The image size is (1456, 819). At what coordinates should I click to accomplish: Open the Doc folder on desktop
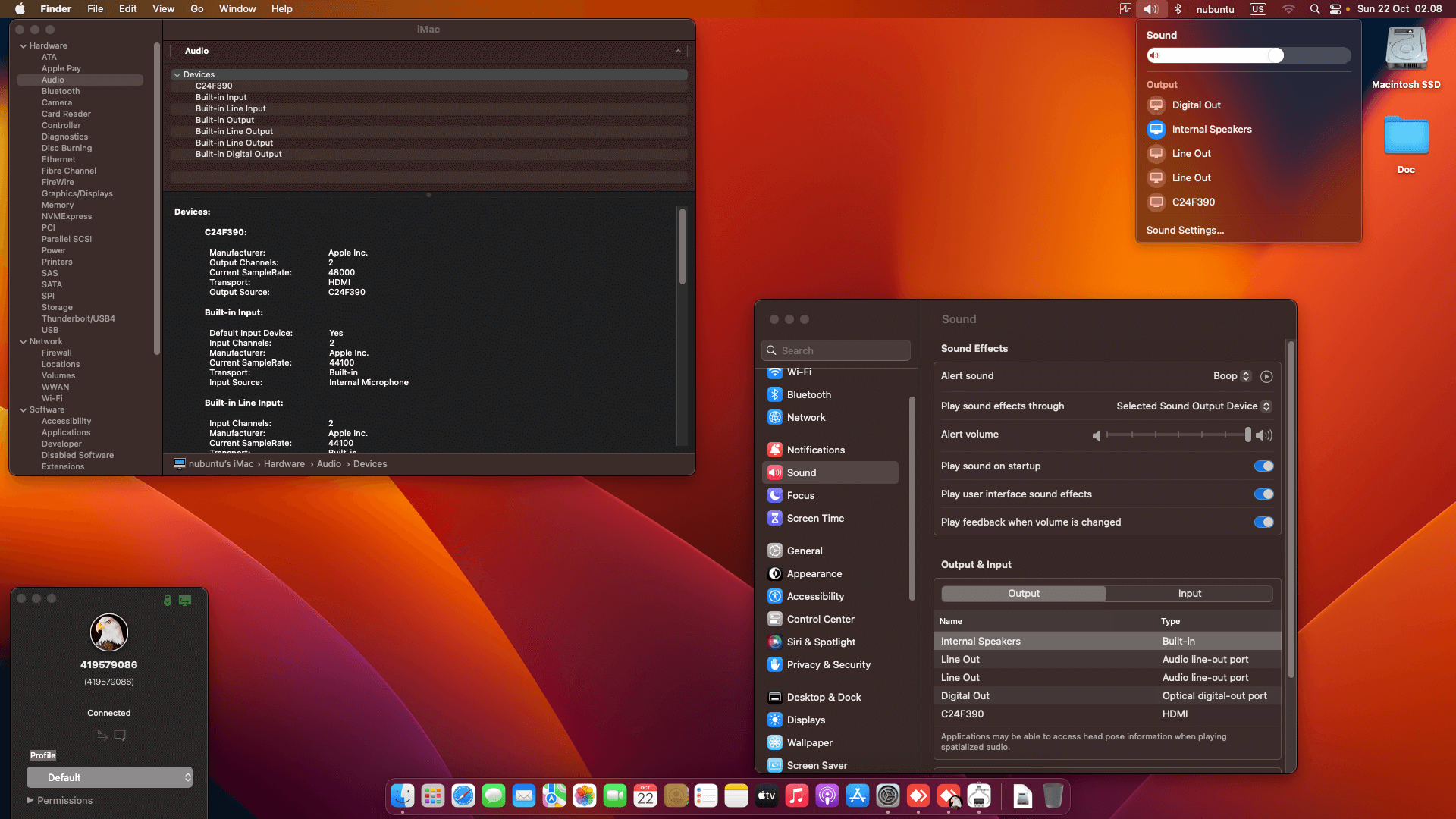(x=1406, y=146)
